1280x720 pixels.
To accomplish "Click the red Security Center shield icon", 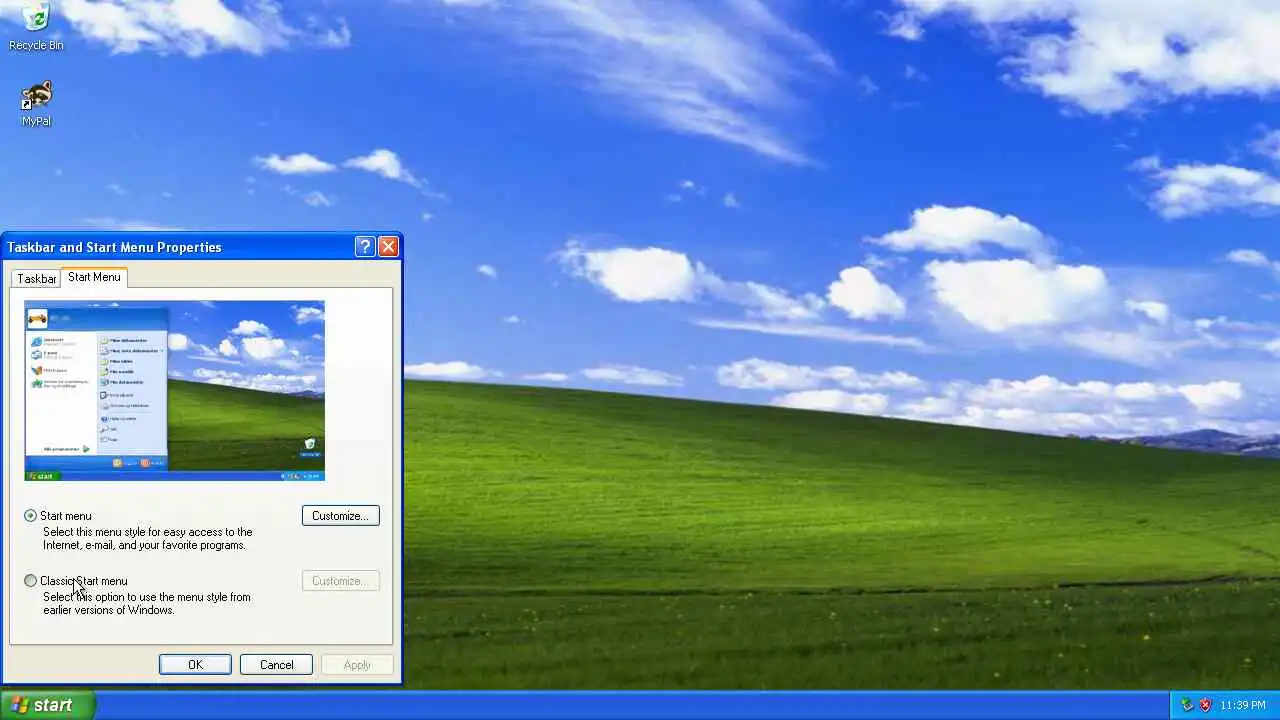I will coord(1205,705).
